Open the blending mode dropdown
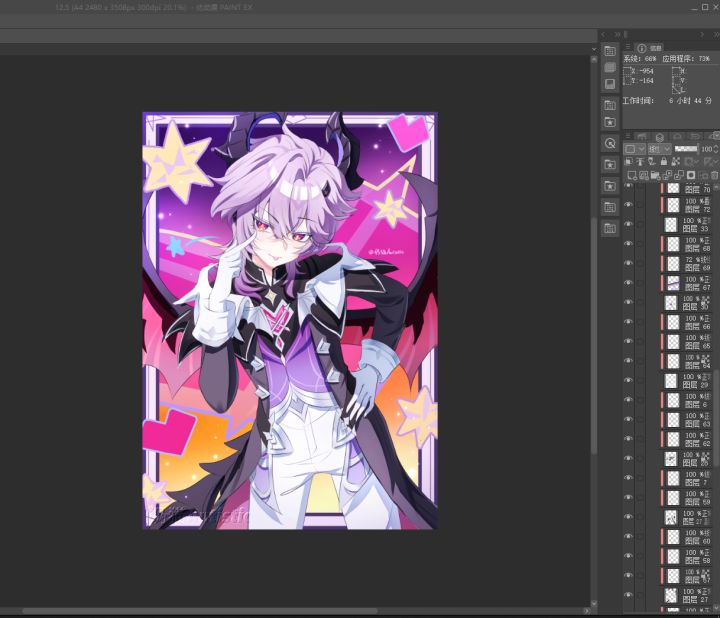Screen dimensions: 720x618 [658, 148]
